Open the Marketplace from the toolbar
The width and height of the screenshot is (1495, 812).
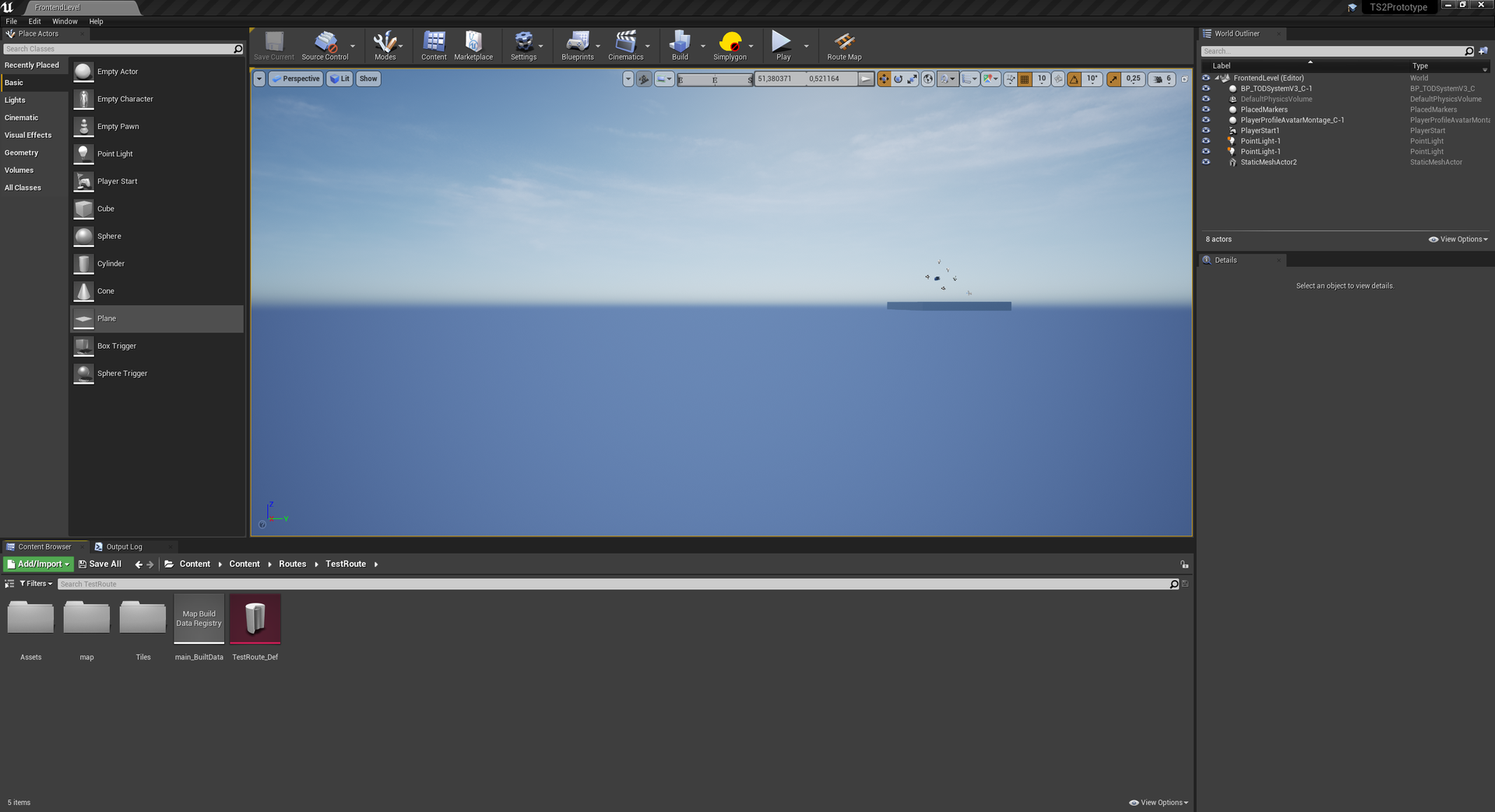coord(473,46)
